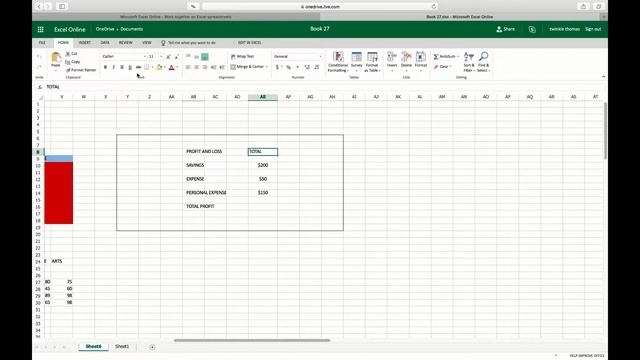
Task: Open Find & Select magnifier
Action: pos(483,62)
